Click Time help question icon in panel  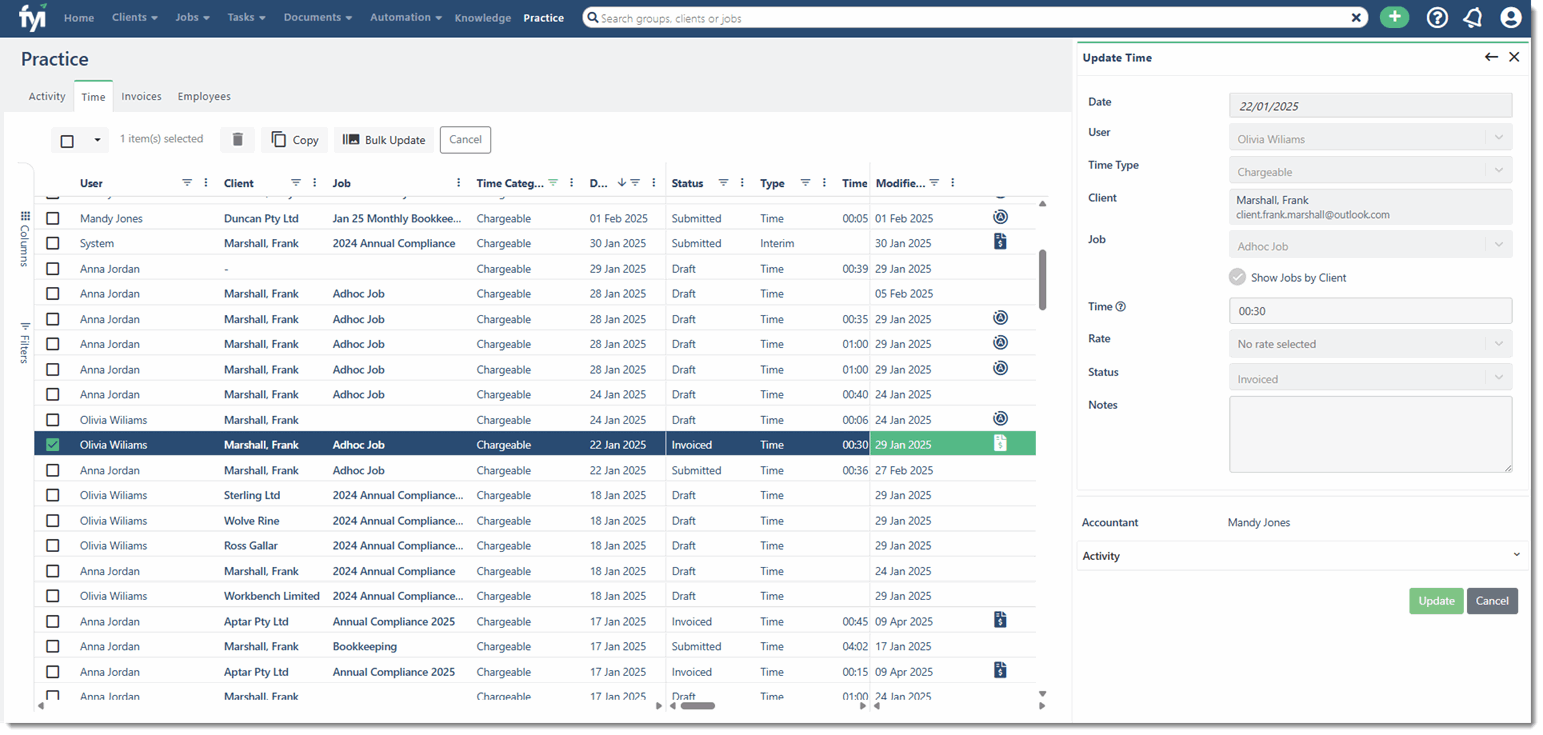(1120, 307)
